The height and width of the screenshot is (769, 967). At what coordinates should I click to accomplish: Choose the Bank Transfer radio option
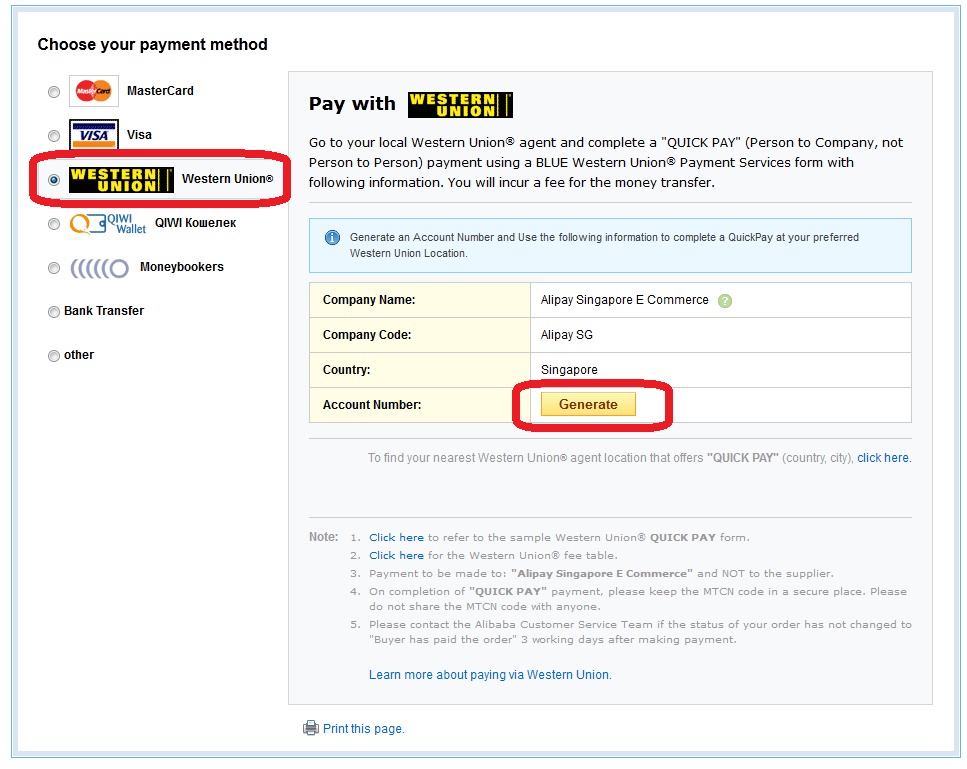point(54,312)
